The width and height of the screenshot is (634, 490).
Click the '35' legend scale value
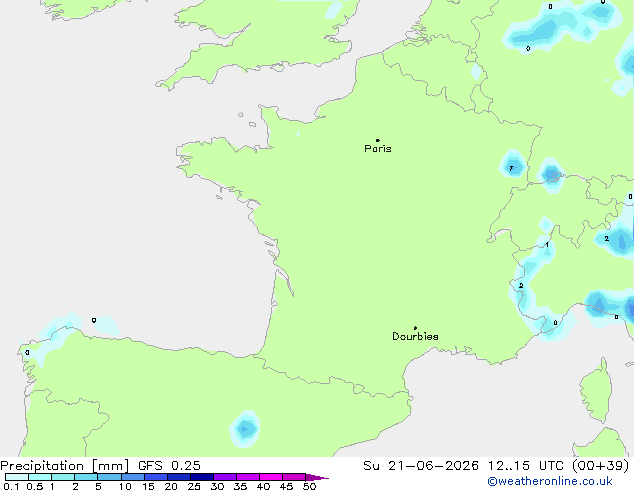coord(240,486)
